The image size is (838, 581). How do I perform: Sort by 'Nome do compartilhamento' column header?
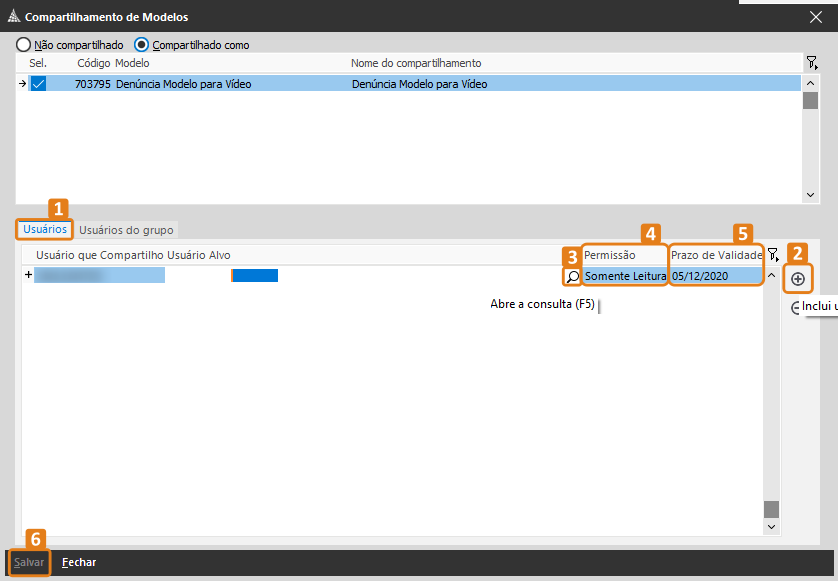click(416, 63)
